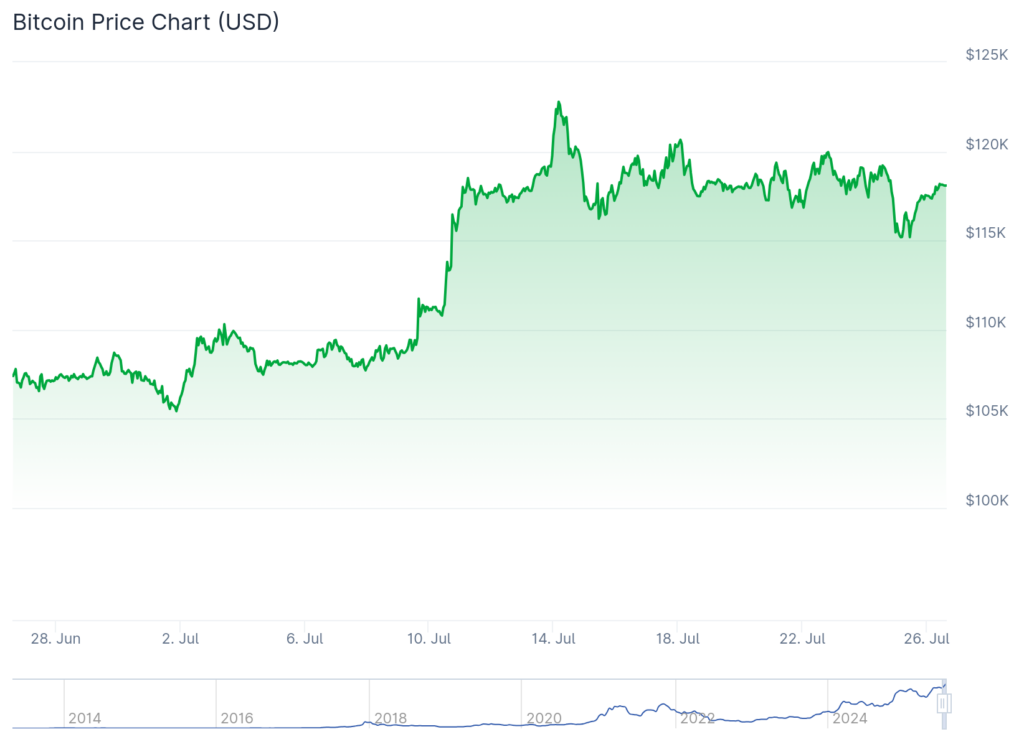The height and width of the screenshot is (747, 1024).
Task: Click the 2022 label in the navigator
Action: [x=697, y=718]
